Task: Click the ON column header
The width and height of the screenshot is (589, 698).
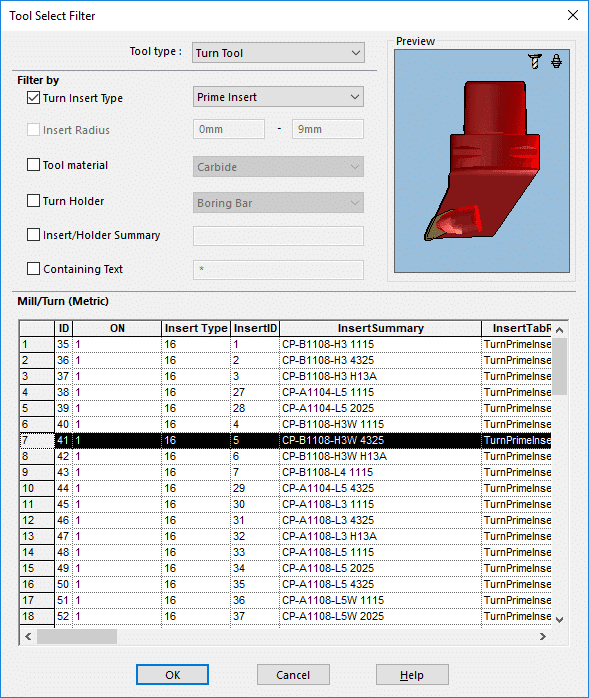Action: tap(117, 329)
